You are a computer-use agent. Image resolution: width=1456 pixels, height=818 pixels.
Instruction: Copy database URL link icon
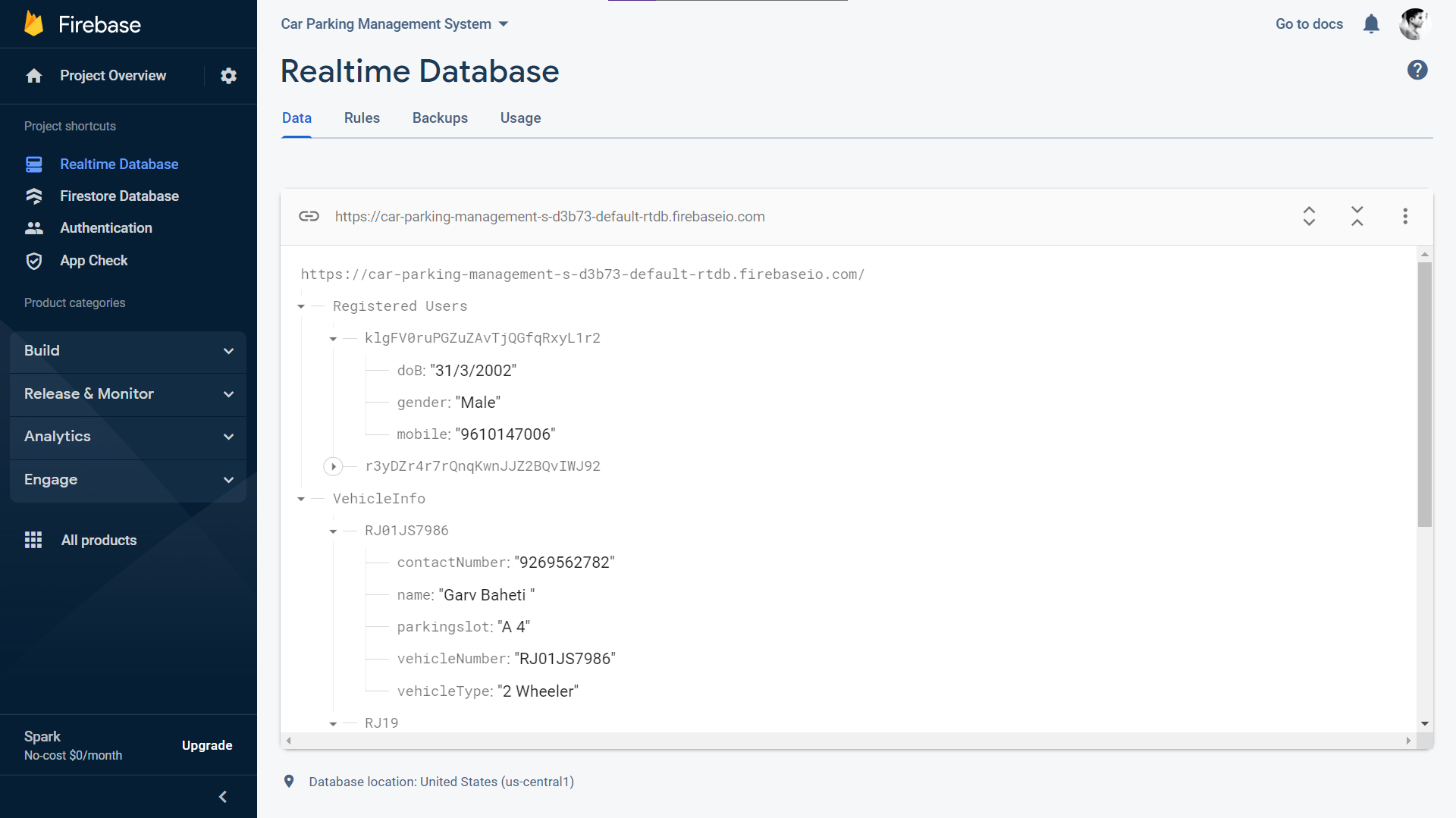click(x=309, y=216)
